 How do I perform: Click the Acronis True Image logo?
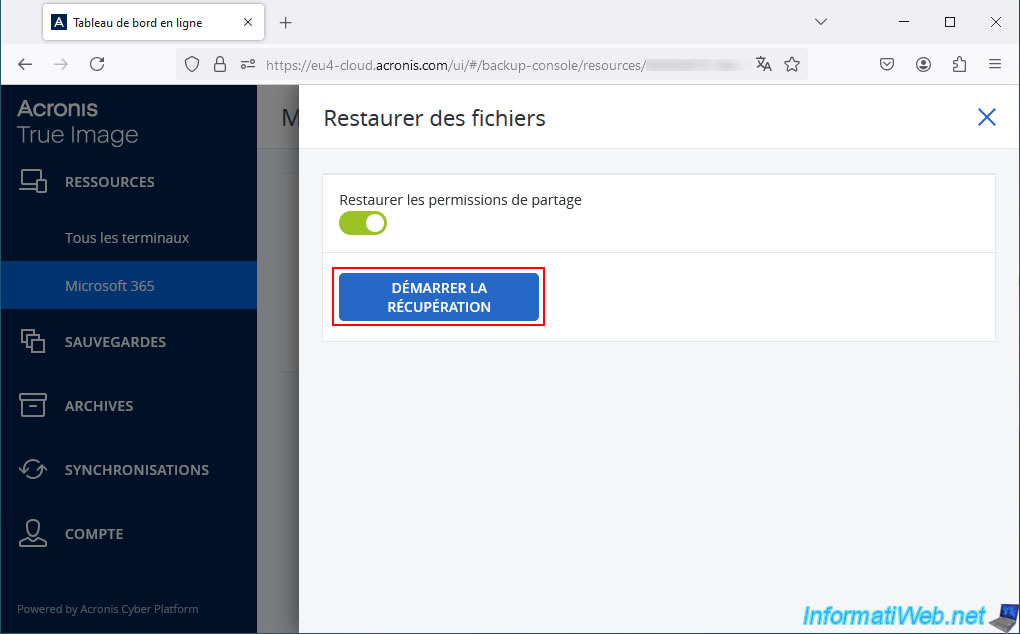tap(77, 122)
